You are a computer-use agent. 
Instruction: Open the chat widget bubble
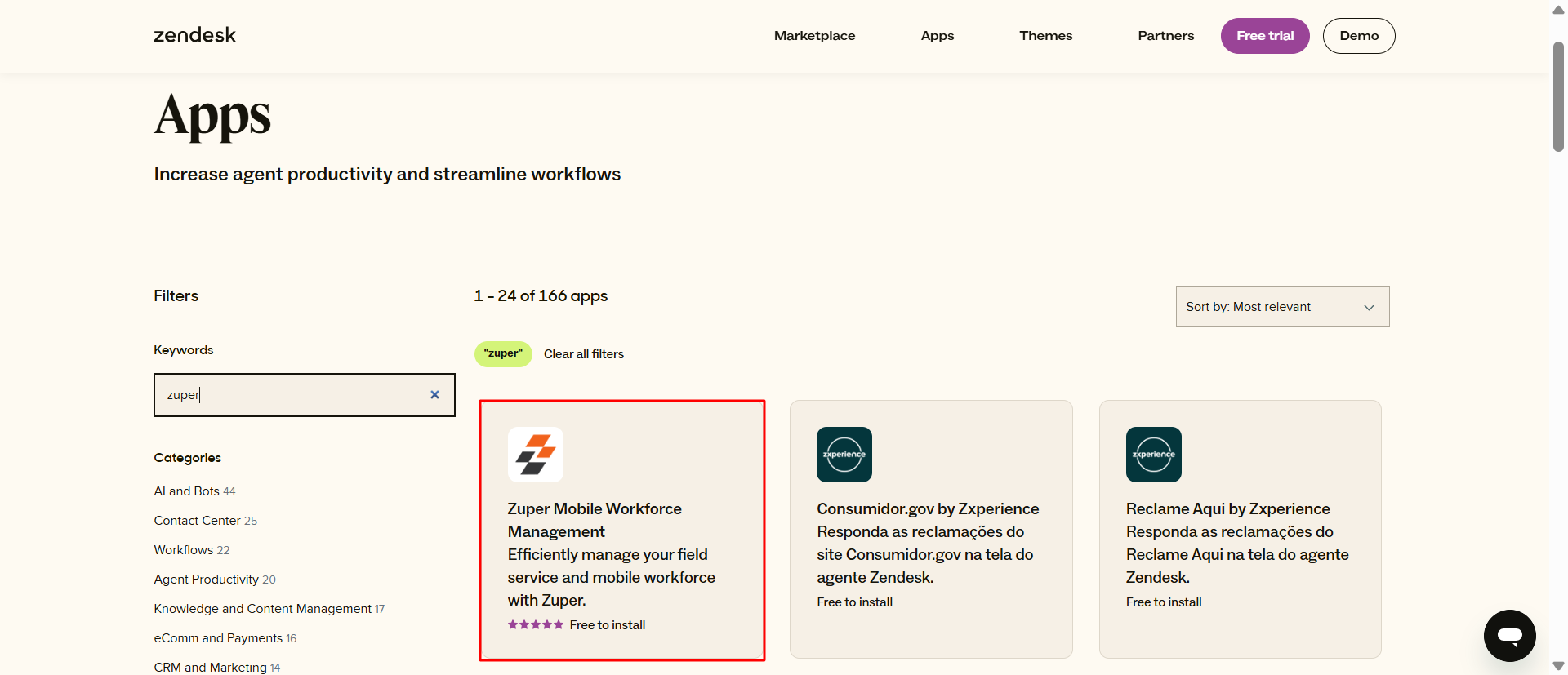pyautogui.click(x=1510, y=636)
